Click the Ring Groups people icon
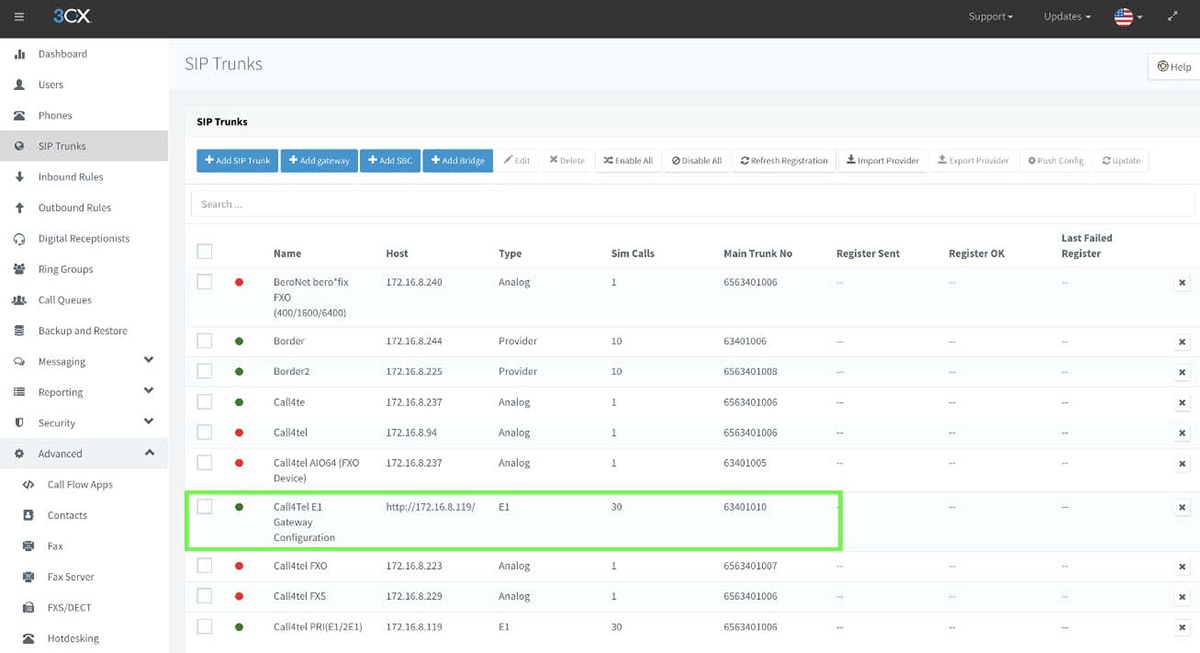The image size is (1200, 653). coord(19,269)
